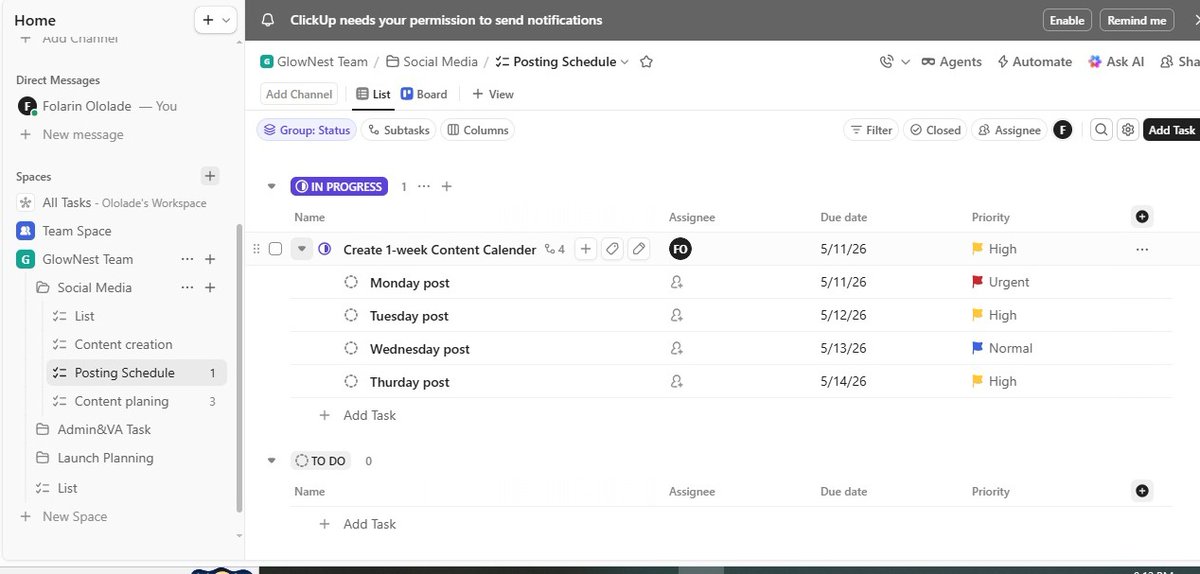Click the add View tab
The width and height of the screenshot is (1200, 574).
[493, 94]
